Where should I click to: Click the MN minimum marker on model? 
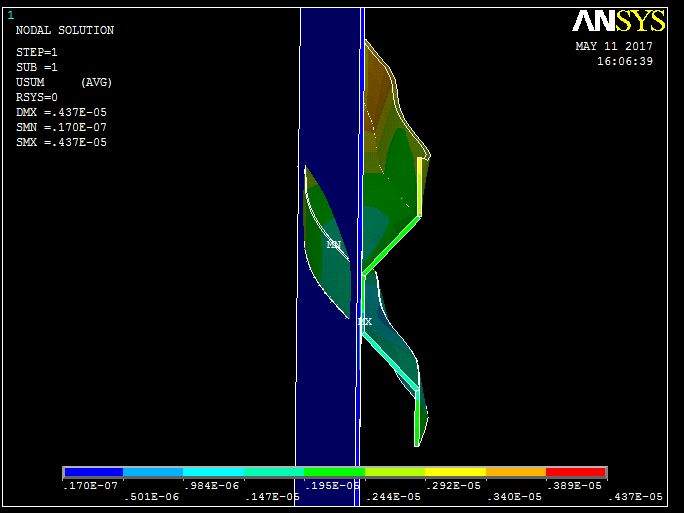click(x=334, y=244)
